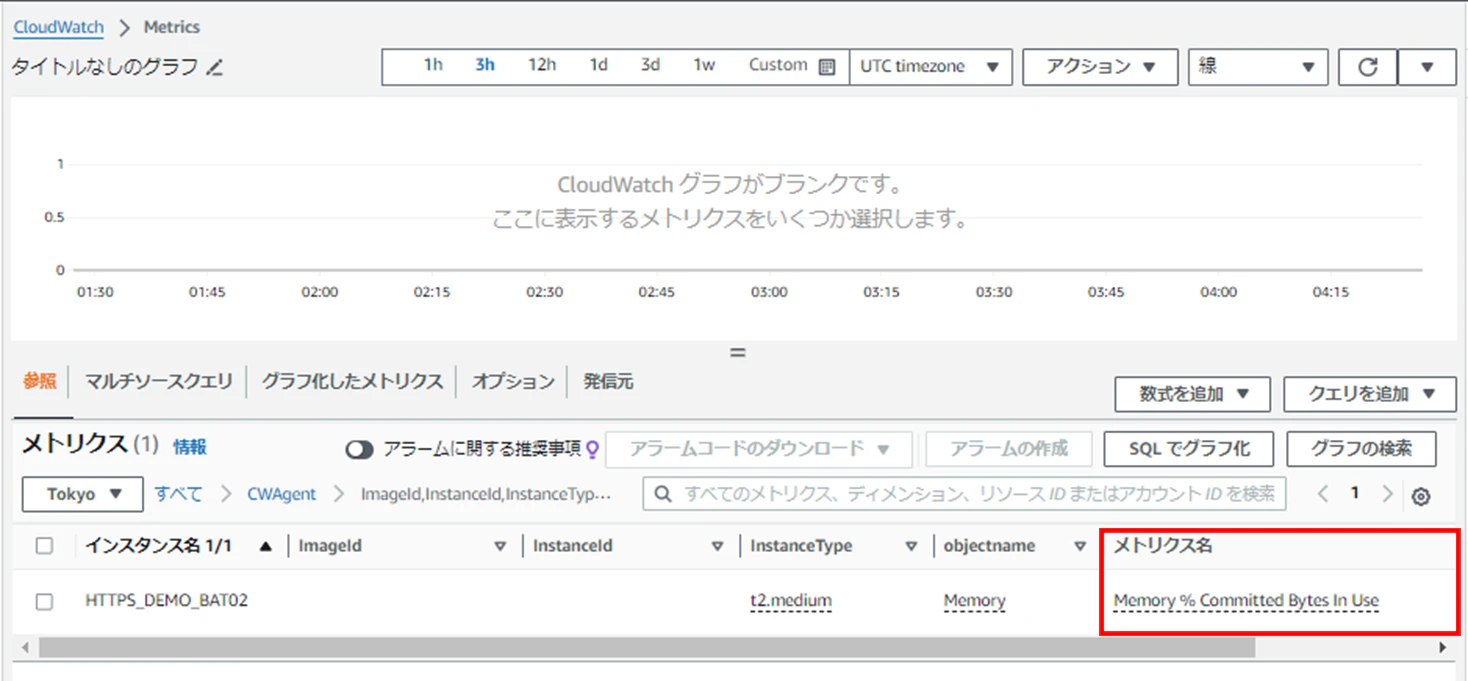Click the metrics search input field
This screenshot has height=681, width=1468.
pyautogui.click(x=964, y=494)
